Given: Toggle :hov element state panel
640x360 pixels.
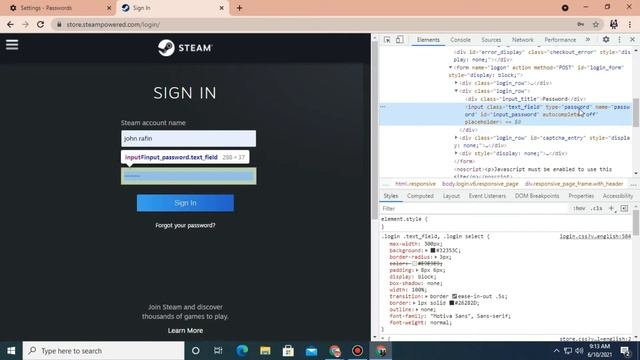Looking at the screenshot, I should (x=579, y=208).
